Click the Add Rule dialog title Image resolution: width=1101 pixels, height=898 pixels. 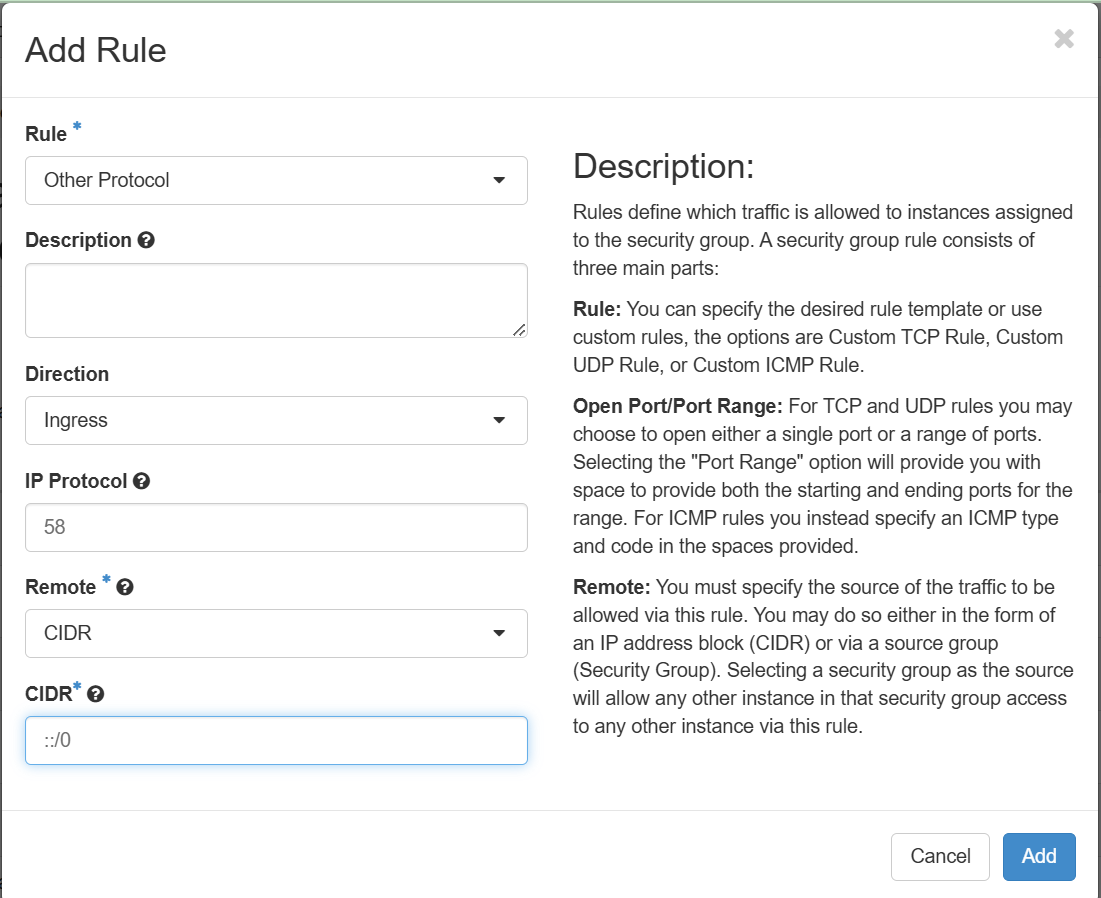click(x=96, y=50)
